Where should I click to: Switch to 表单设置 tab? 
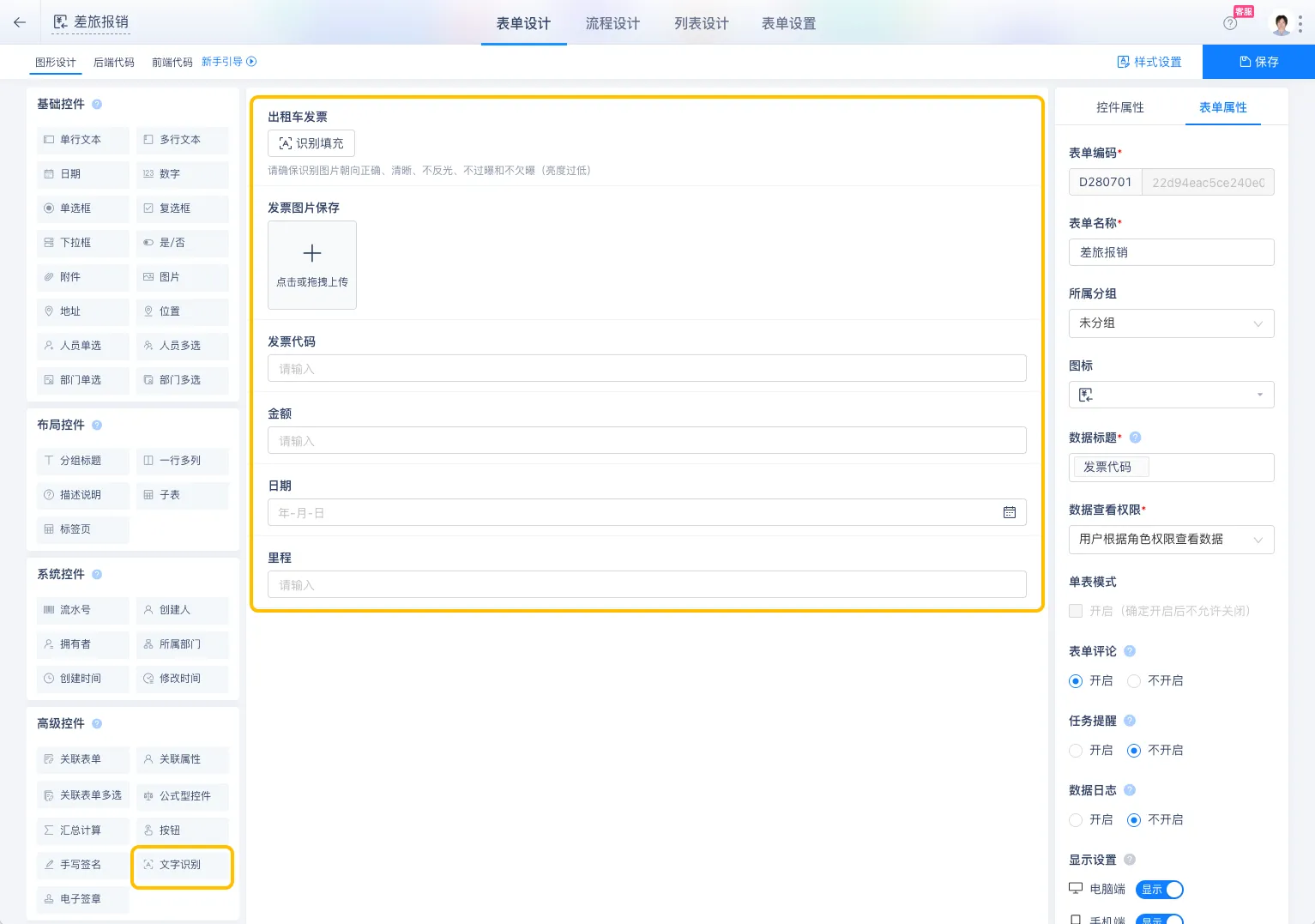pos(789,24)
